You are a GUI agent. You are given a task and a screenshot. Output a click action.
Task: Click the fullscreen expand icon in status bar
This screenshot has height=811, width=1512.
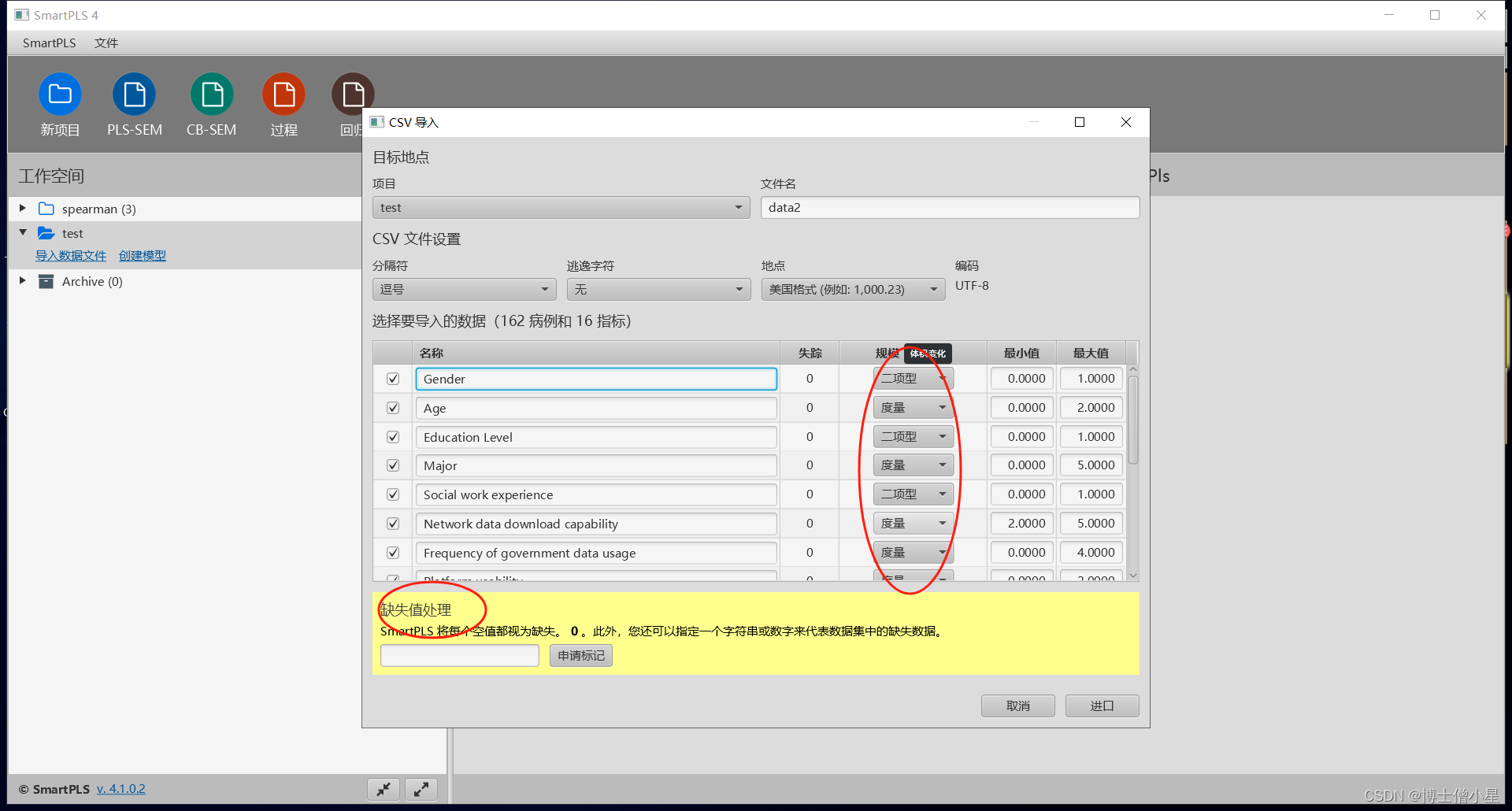[x=421, y=788]
